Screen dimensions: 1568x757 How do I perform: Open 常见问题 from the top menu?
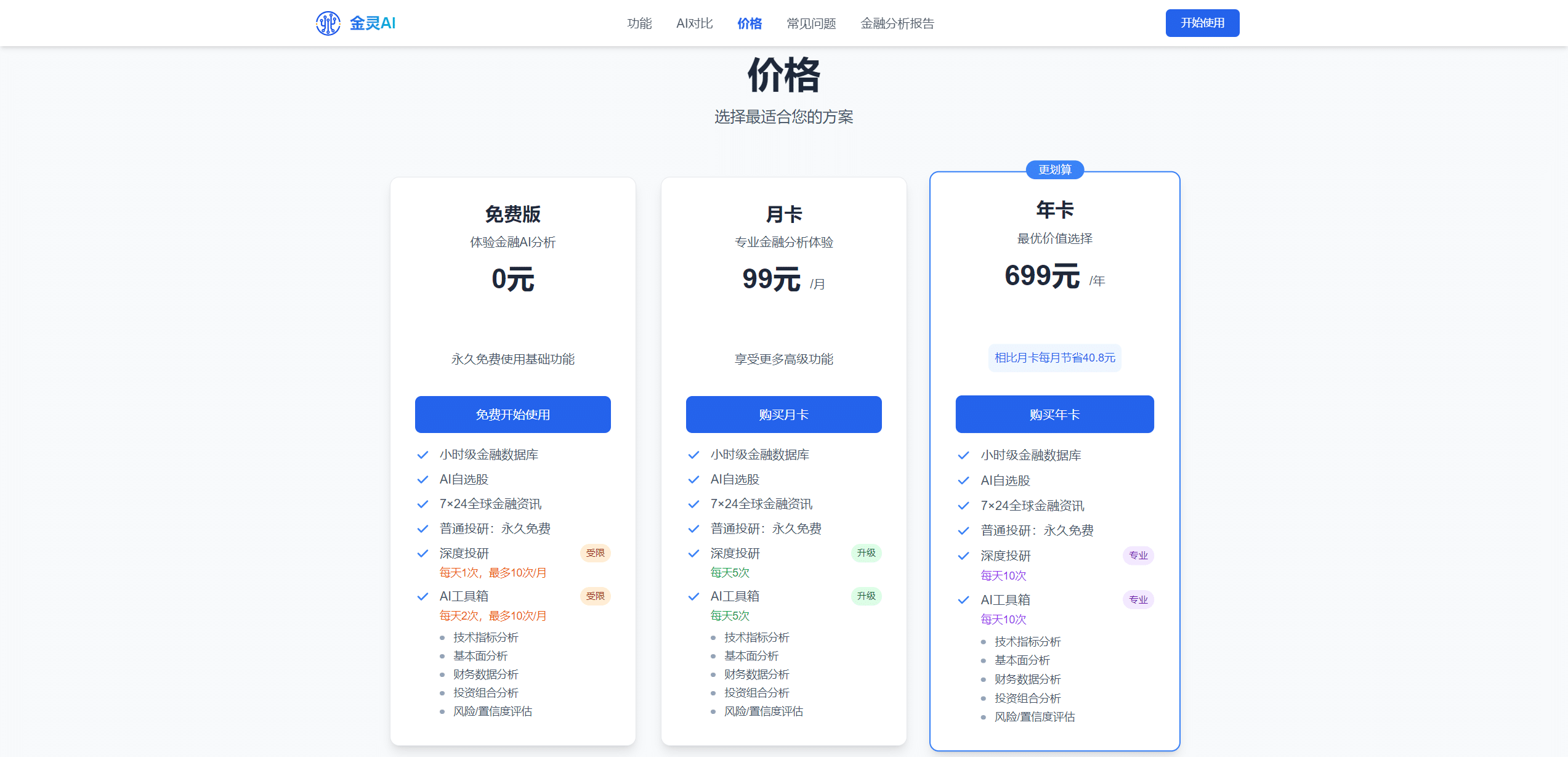[x=811, y=23]
